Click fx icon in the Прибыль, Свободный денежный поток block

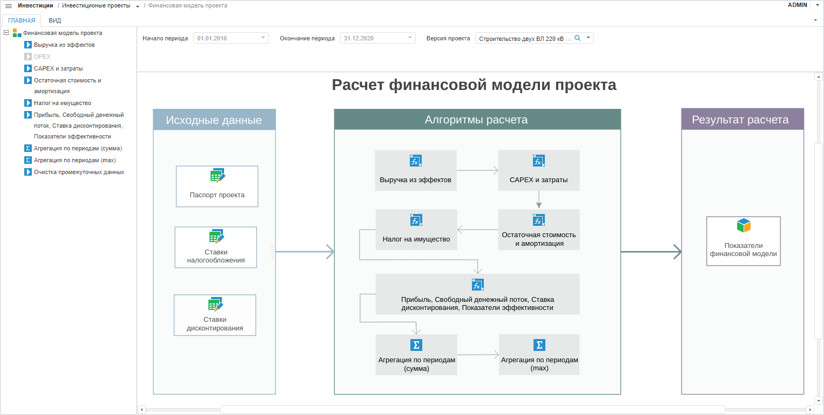tap(477, 284)
